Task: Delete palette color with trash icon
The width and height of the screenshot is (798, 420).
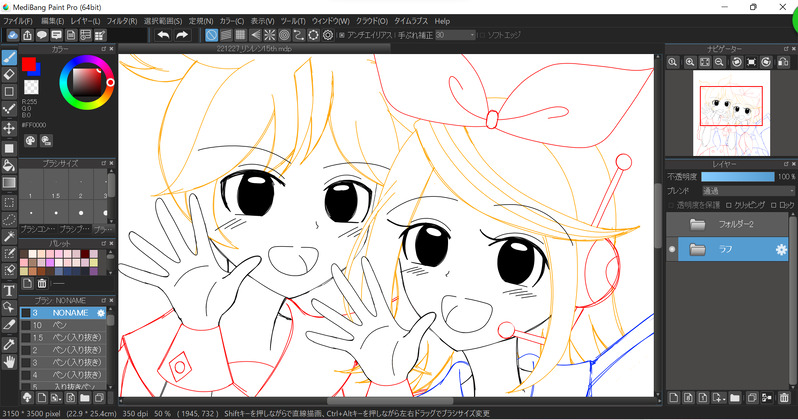Action: [42, 284]
